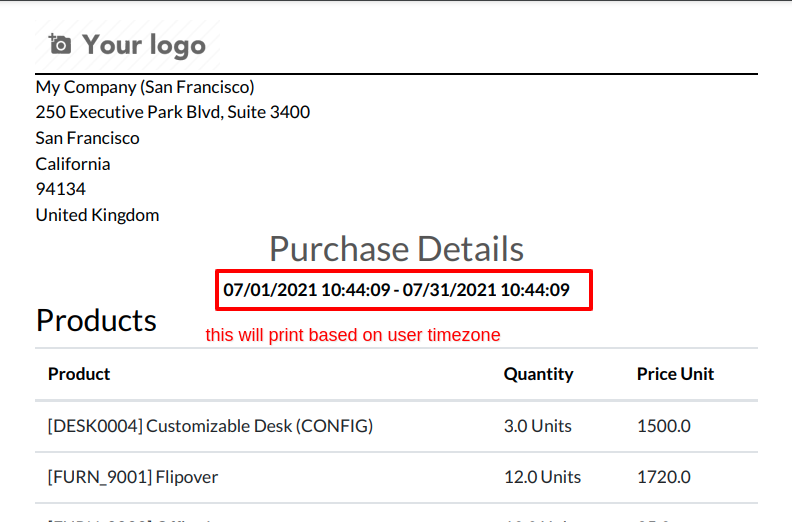The width and height of the screenshot is (792, 522).
Task: Click the zip code 94134
Action: pos(61,189)
